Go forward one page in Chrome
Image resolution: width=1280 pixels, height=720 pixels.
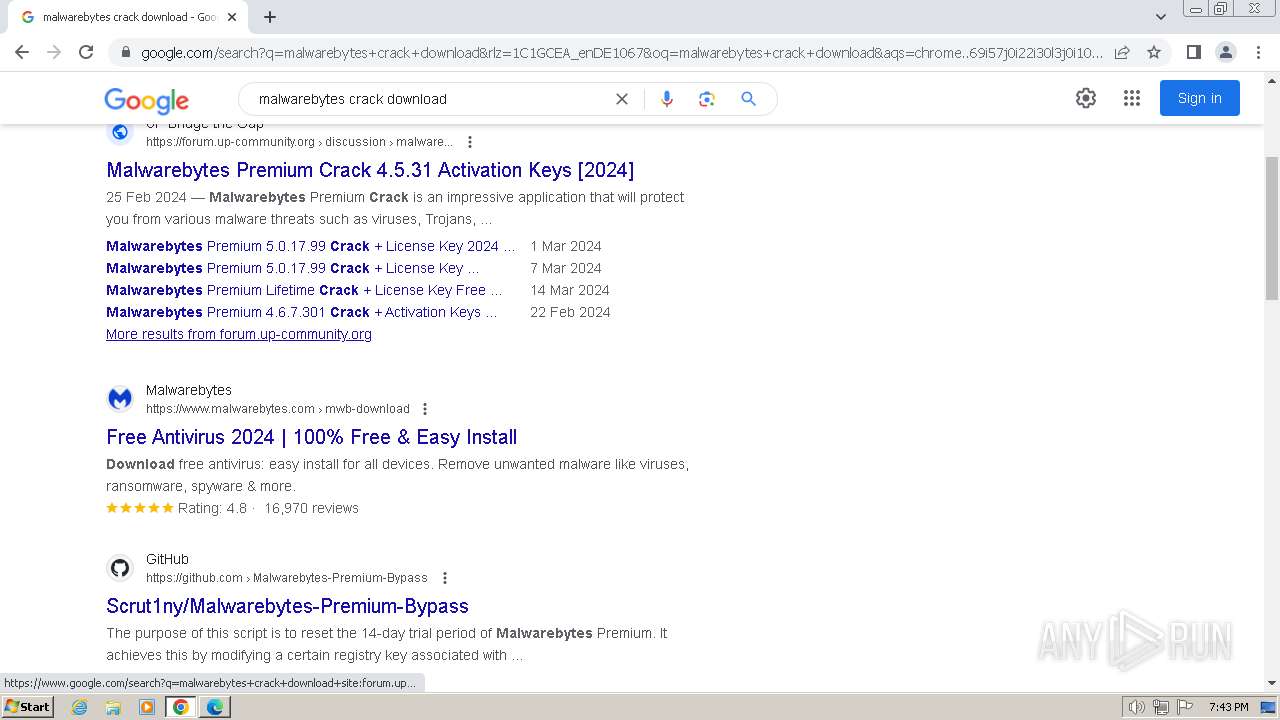(54, 52)
